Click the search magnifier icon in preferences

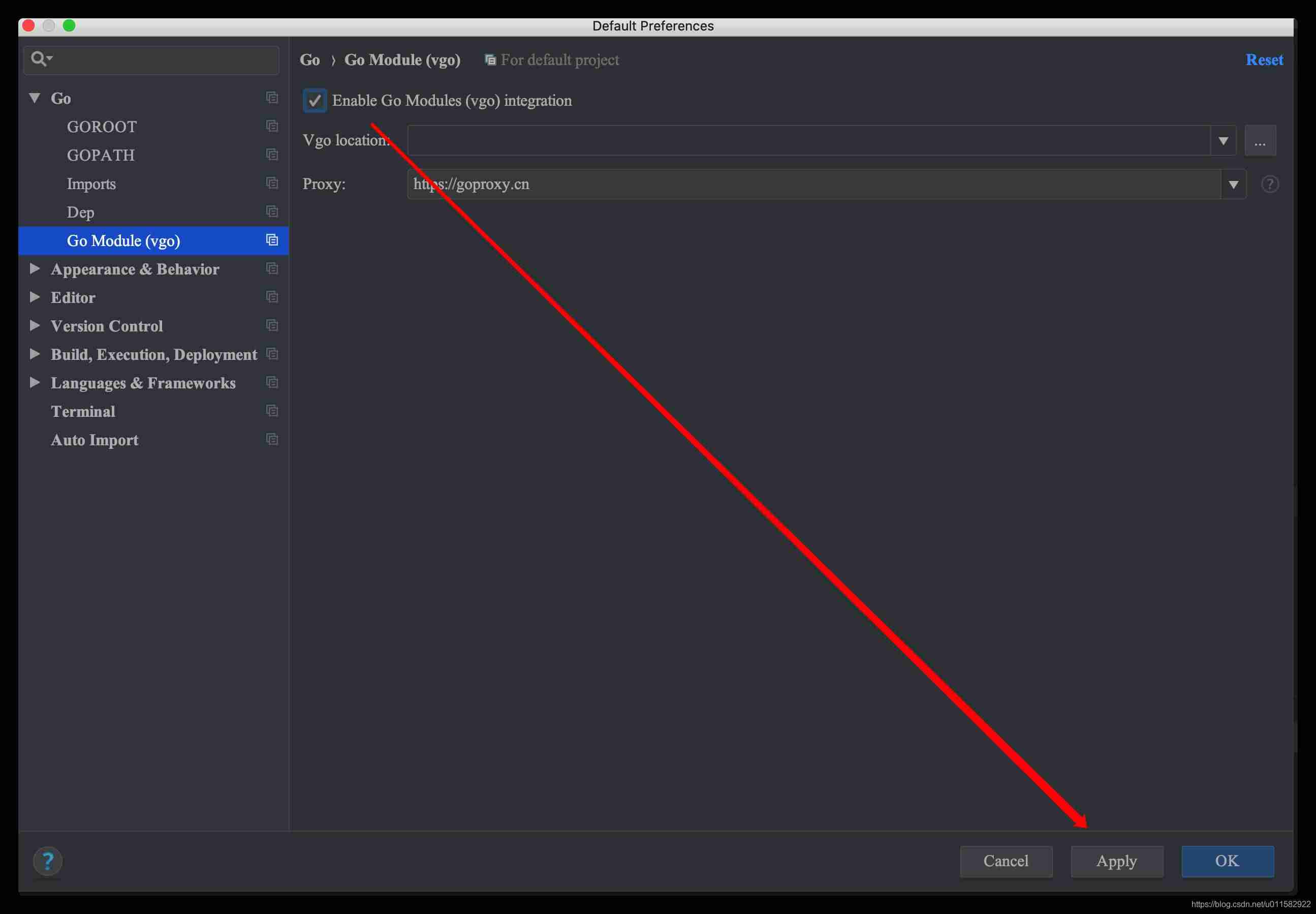tap(41, 59)
